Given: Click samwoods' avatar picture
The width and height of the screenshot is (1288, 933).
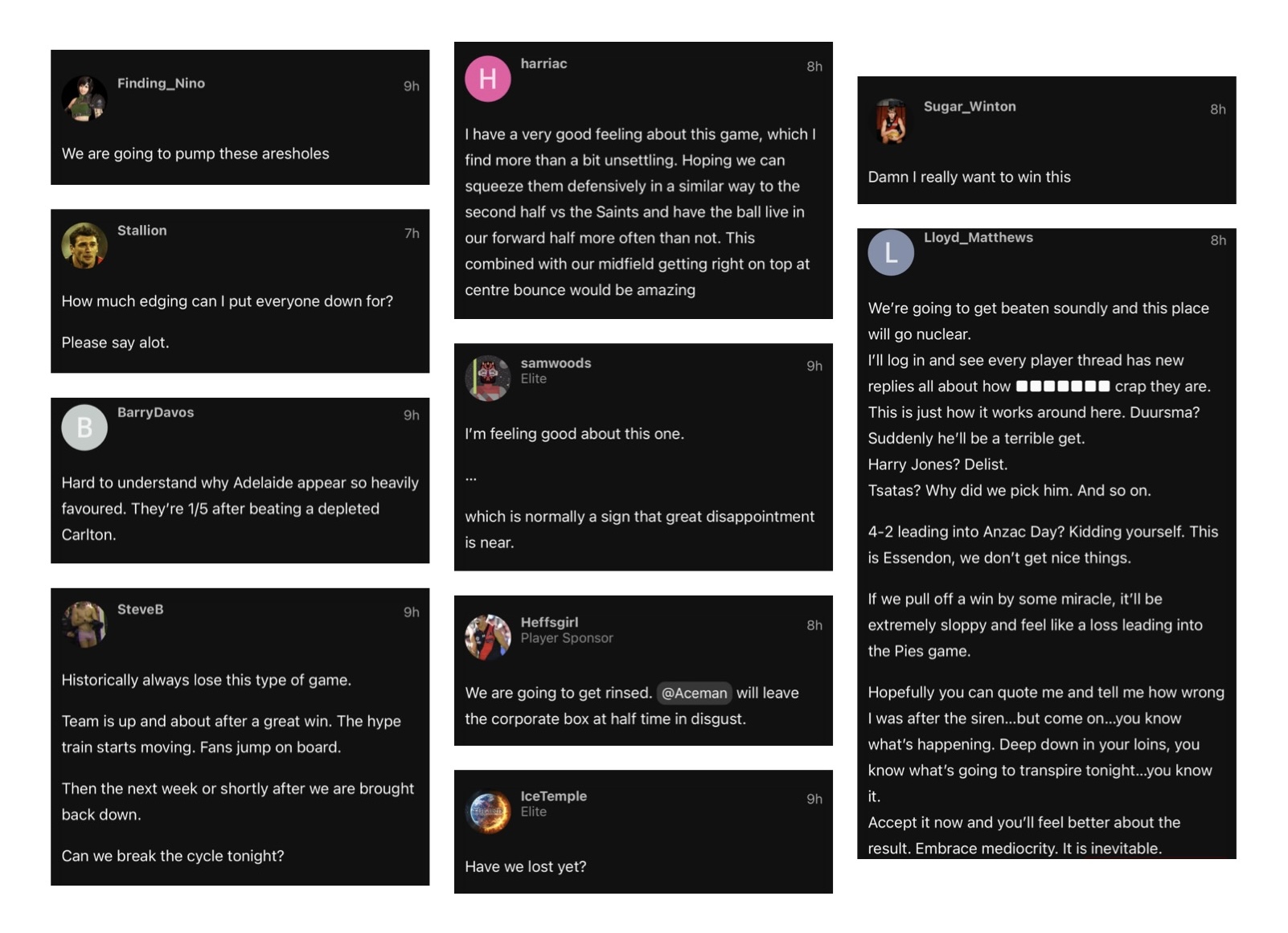Looking at the screenshot, I should [x=488, y=379].
